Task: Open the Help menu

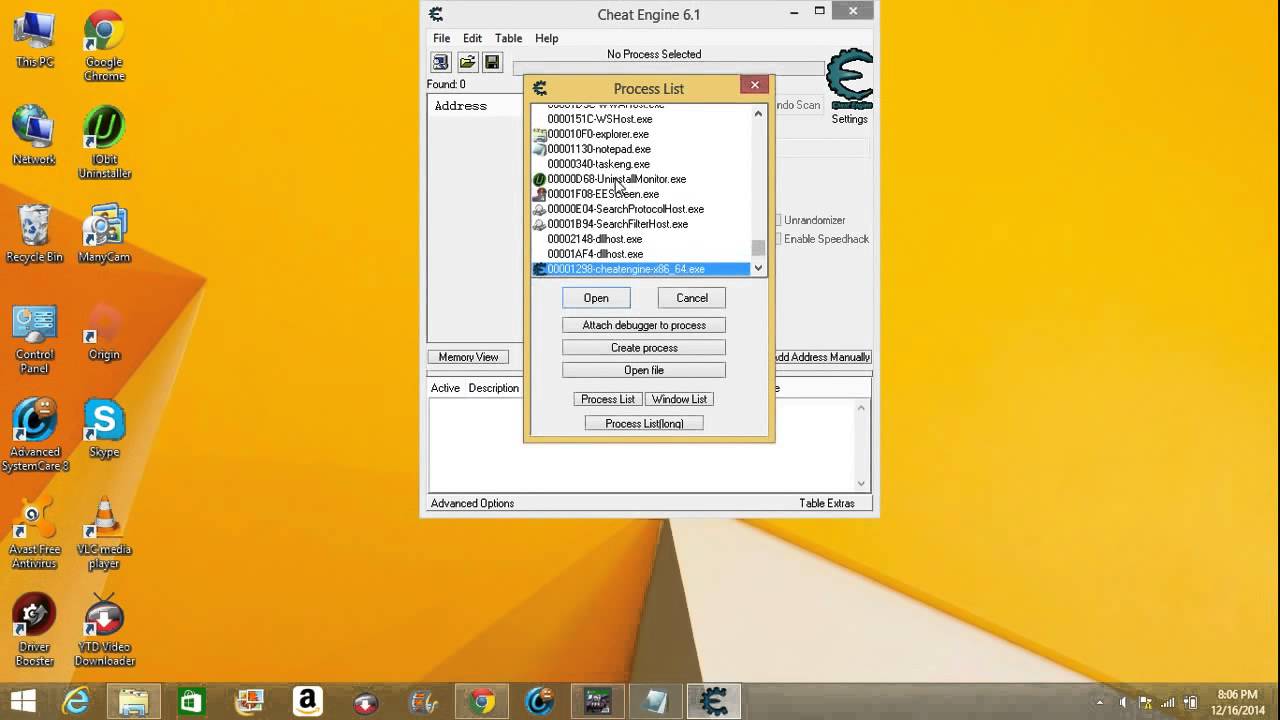Action: click(546, 38)
